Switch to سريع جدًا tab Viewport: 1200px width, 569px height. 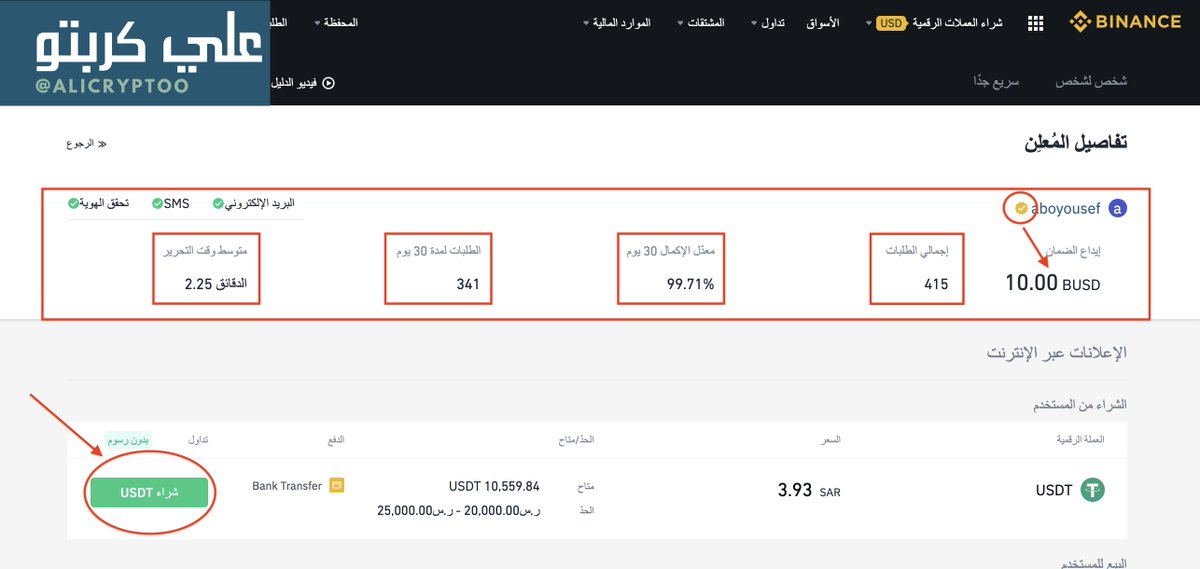click(x=996, y=81)
